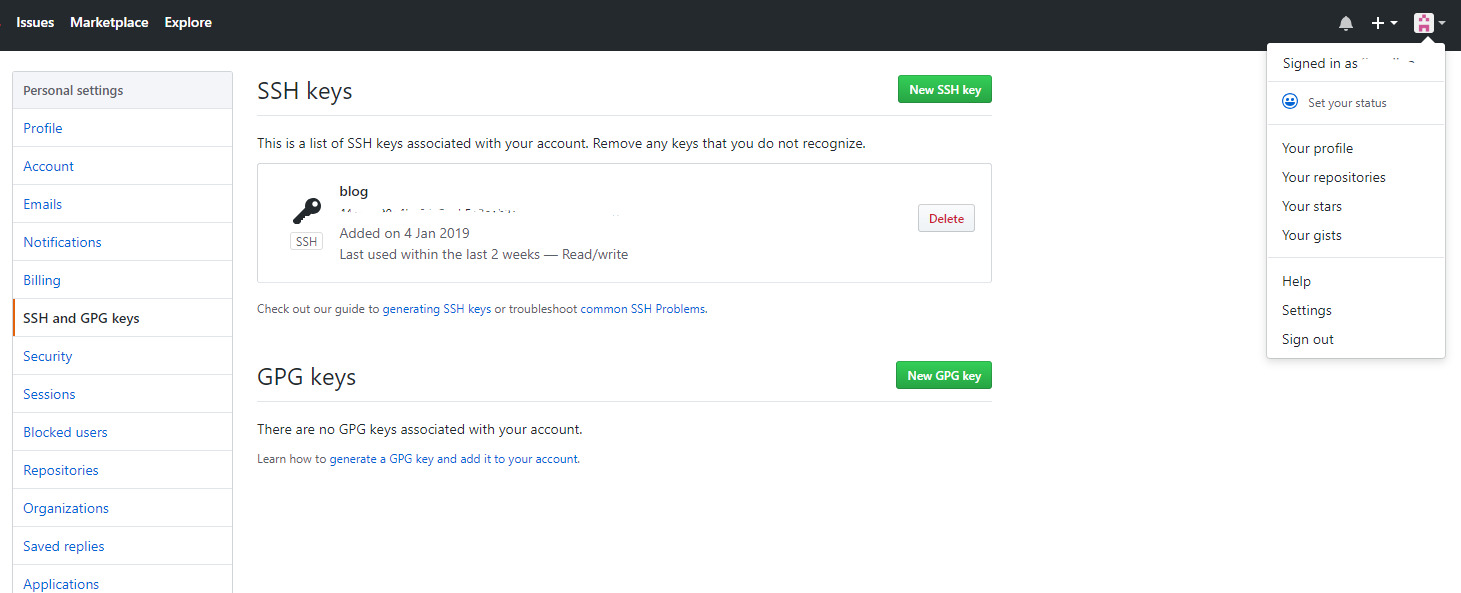Open the generating SSH keys guide link
Image resolution: width=1461 pixels, height=593 pixels.
[x=437, y=309]
